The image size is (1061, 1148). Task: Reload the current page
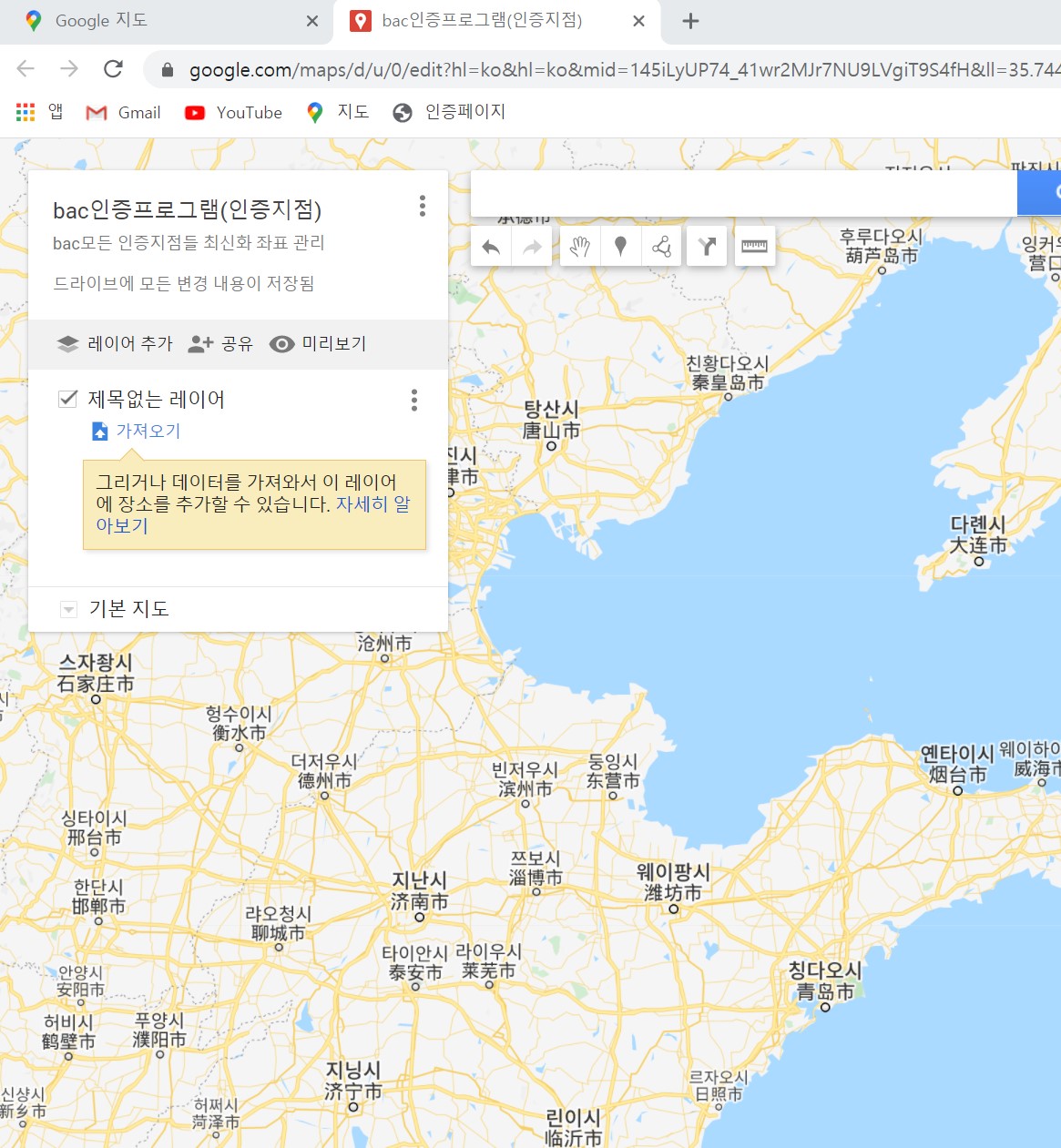(x=113, y=69)
